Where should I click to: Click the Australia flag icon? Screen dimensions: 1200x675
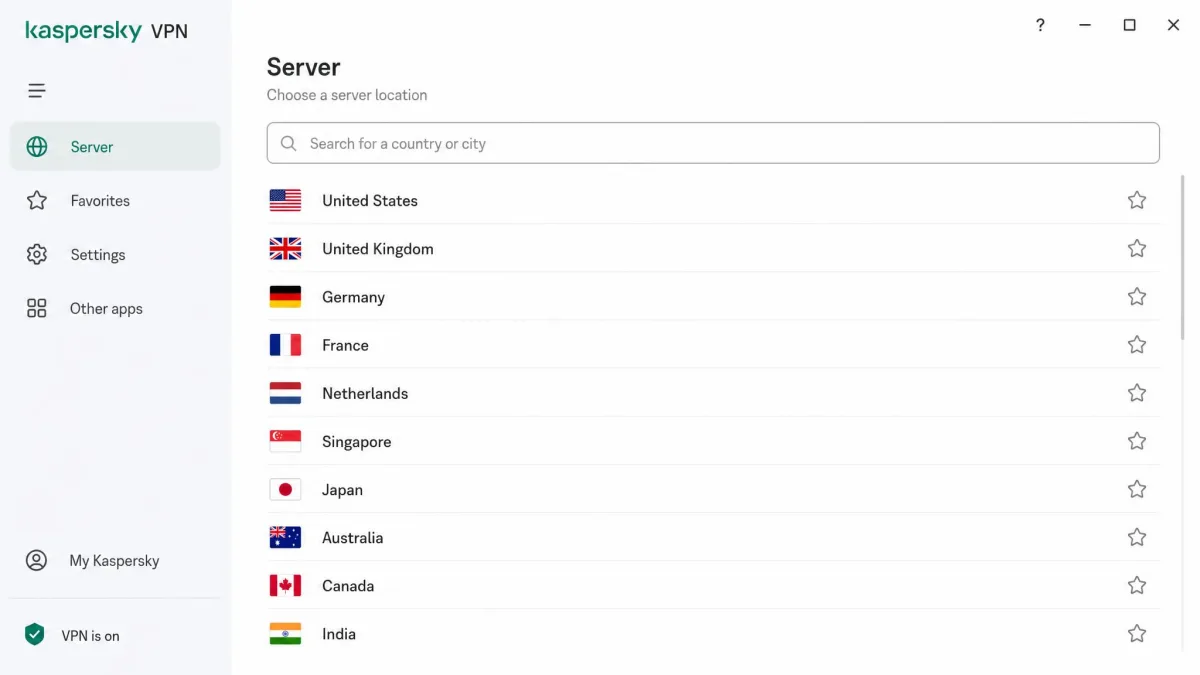285,538
